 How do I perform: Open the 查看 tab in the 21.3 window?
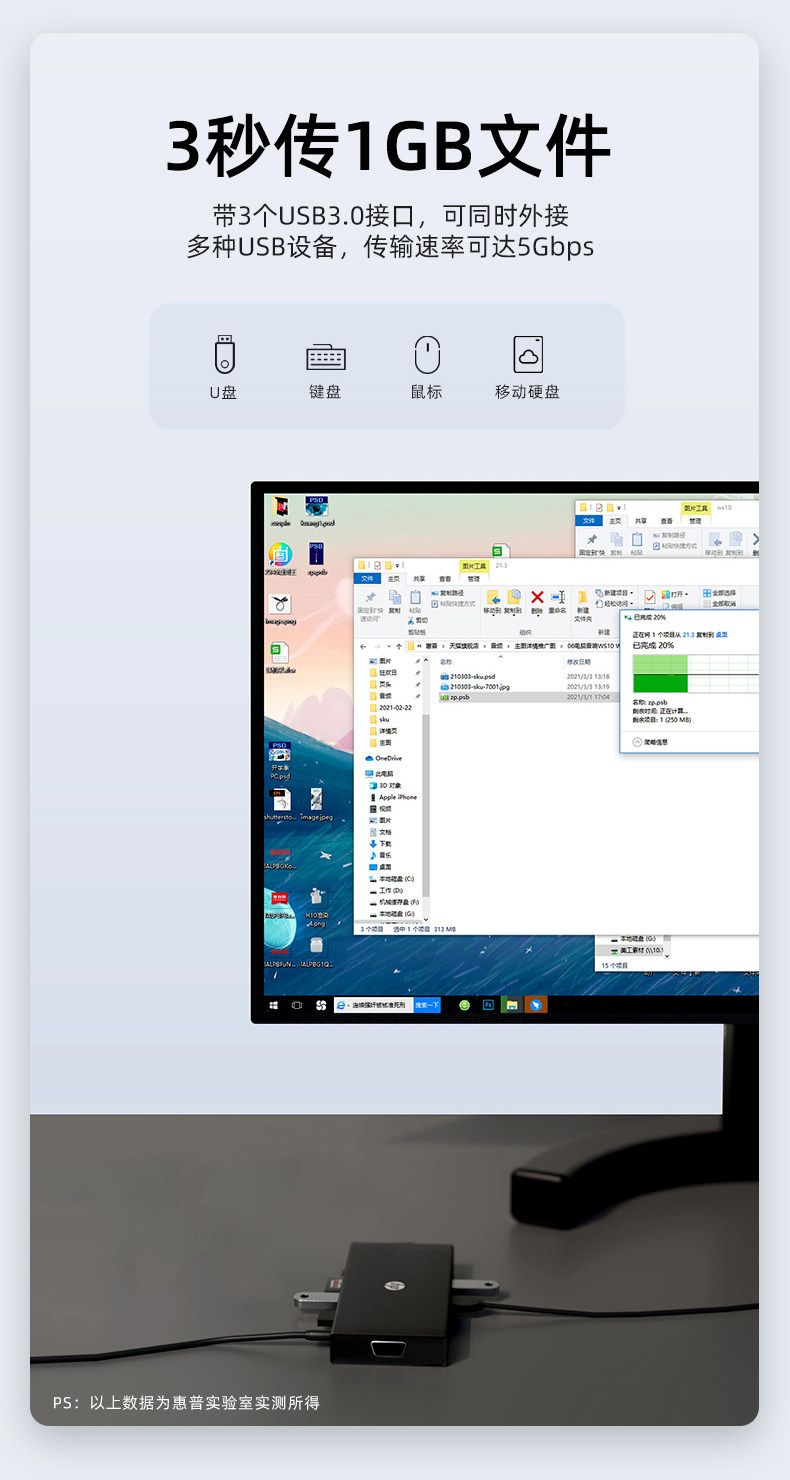click(x=445, y=579)
